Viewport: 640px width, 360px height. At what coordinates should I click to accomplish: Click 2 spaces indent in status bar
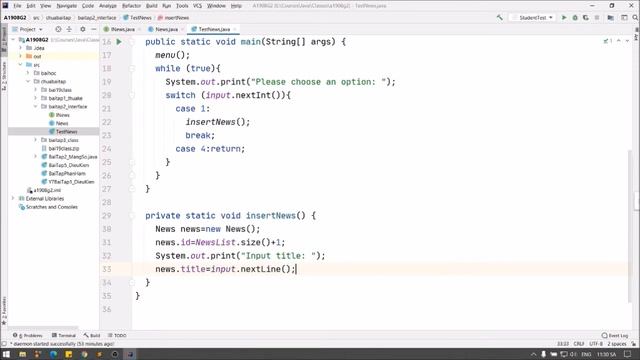[x=616, y=344]
